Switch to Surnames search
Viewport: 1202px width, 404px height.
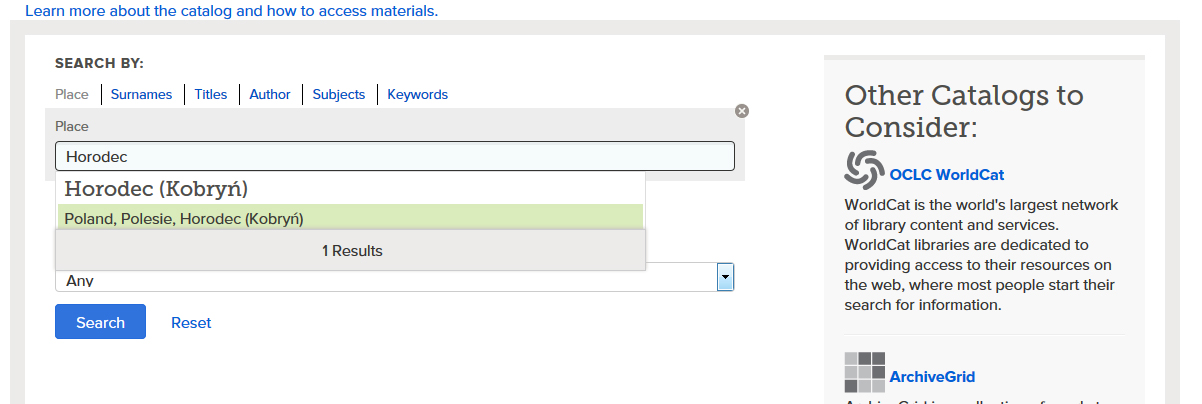pyautogui.click(x=141, y=95)
